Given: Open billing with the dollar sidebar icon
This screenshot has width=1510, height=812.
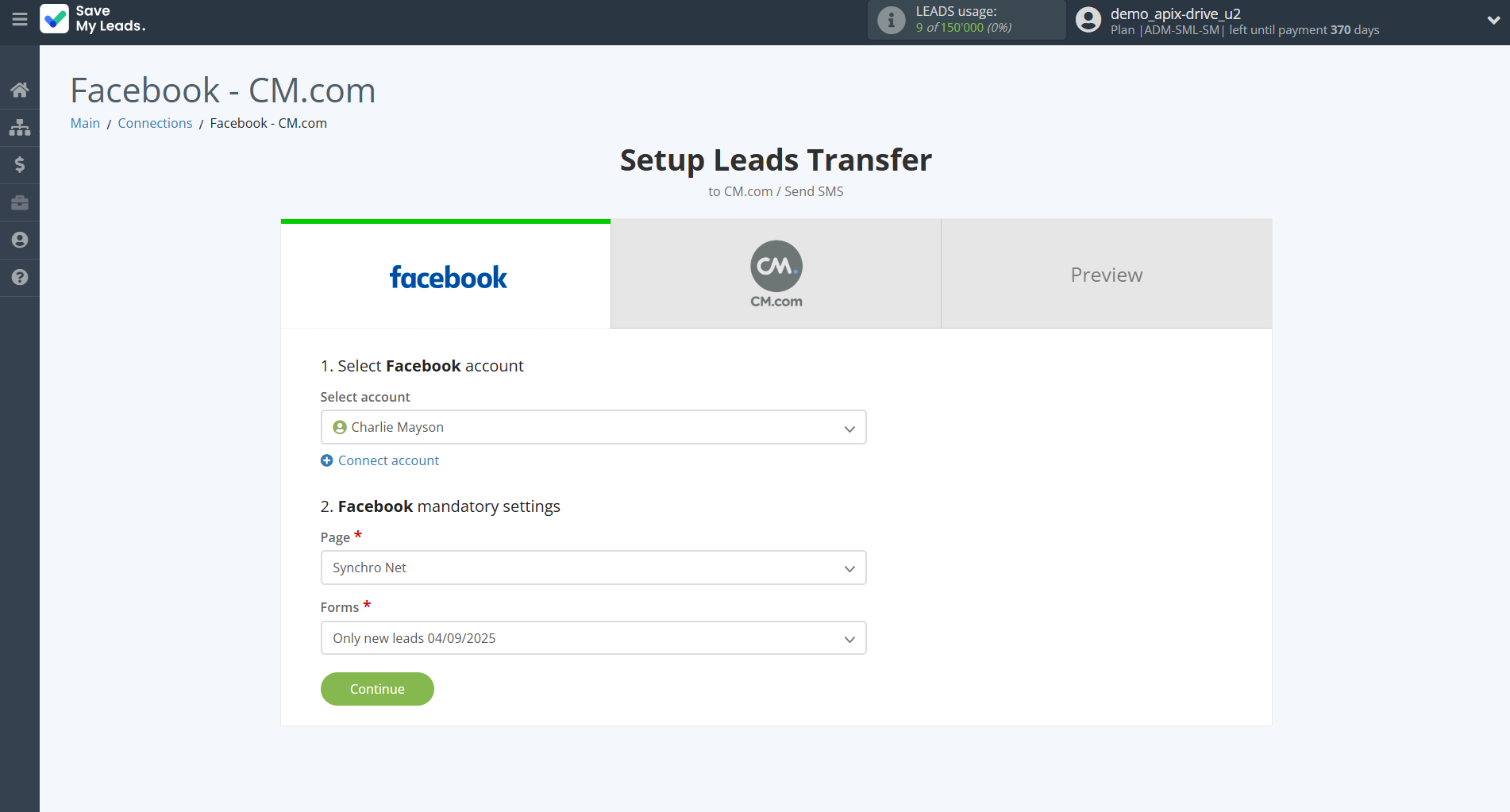Looking at the screenshot, I should click(x=19, y=164).
